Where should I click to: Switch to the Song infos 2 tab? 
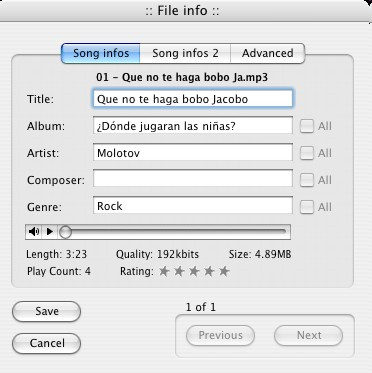[x=185, y=53]
